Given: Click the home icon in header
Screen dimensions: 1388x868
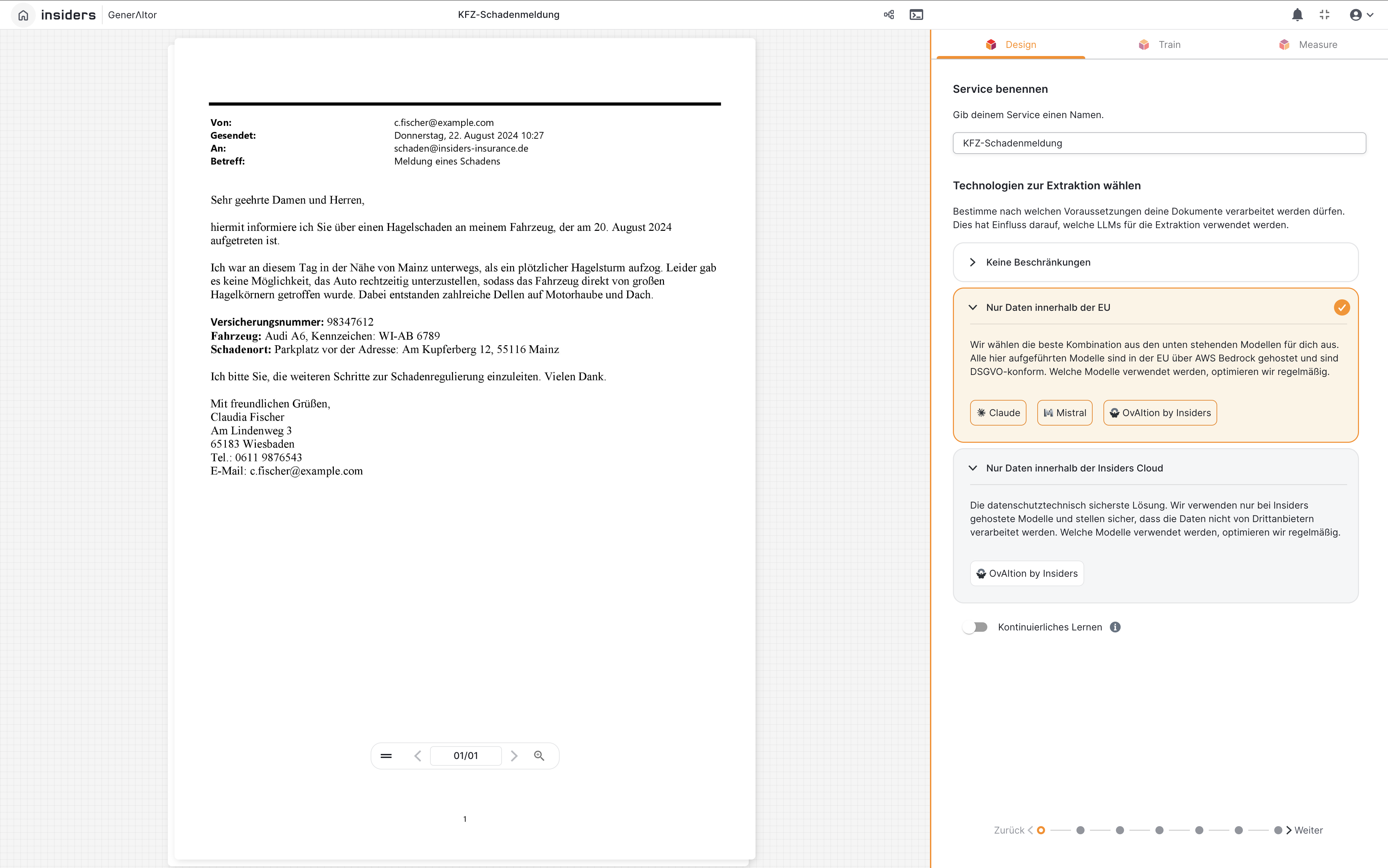Looking at the screenshot, I should point(23,15).
